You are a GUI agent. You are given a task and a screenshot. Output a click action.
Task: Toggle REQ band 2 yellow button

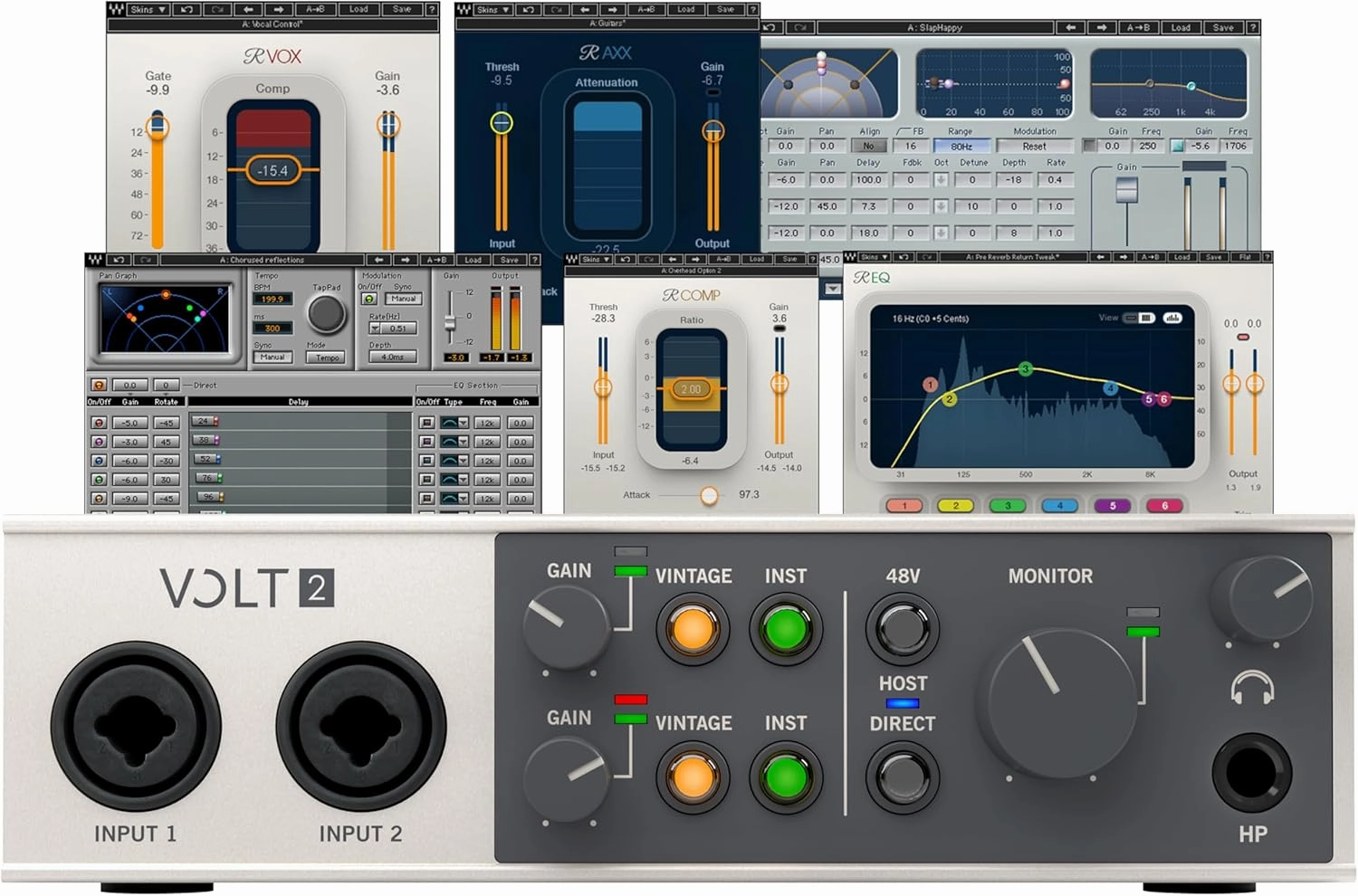pos(955,506)
